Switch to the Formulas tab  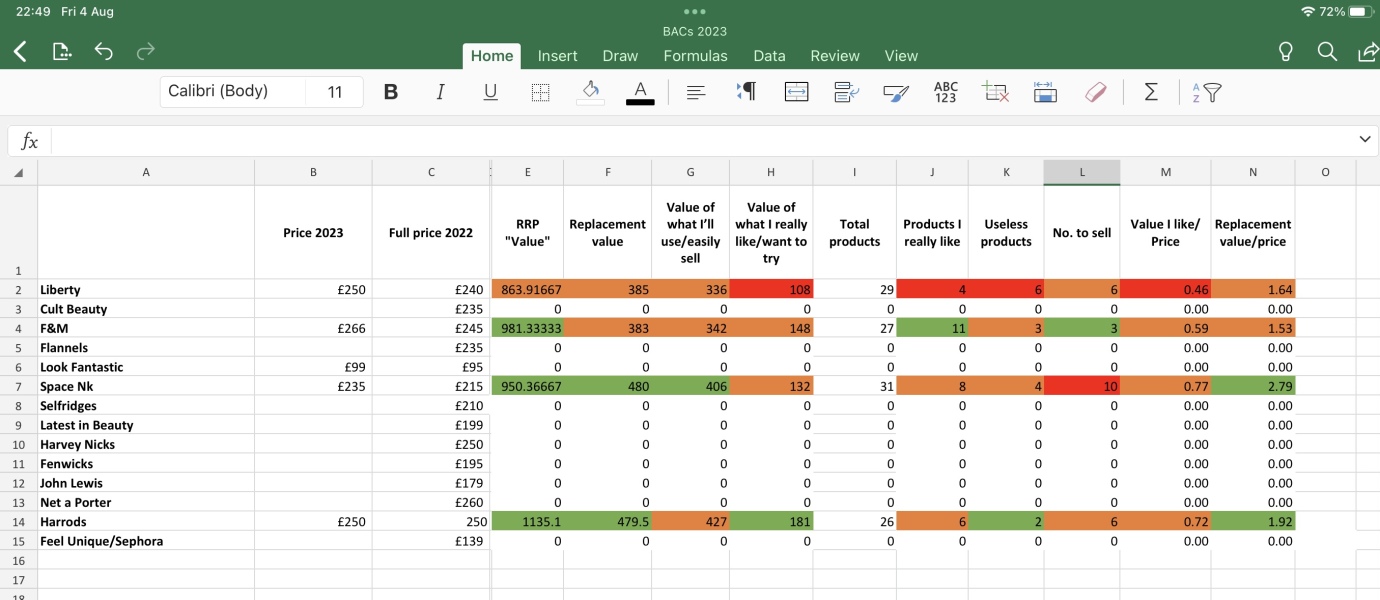coord(695,56)
